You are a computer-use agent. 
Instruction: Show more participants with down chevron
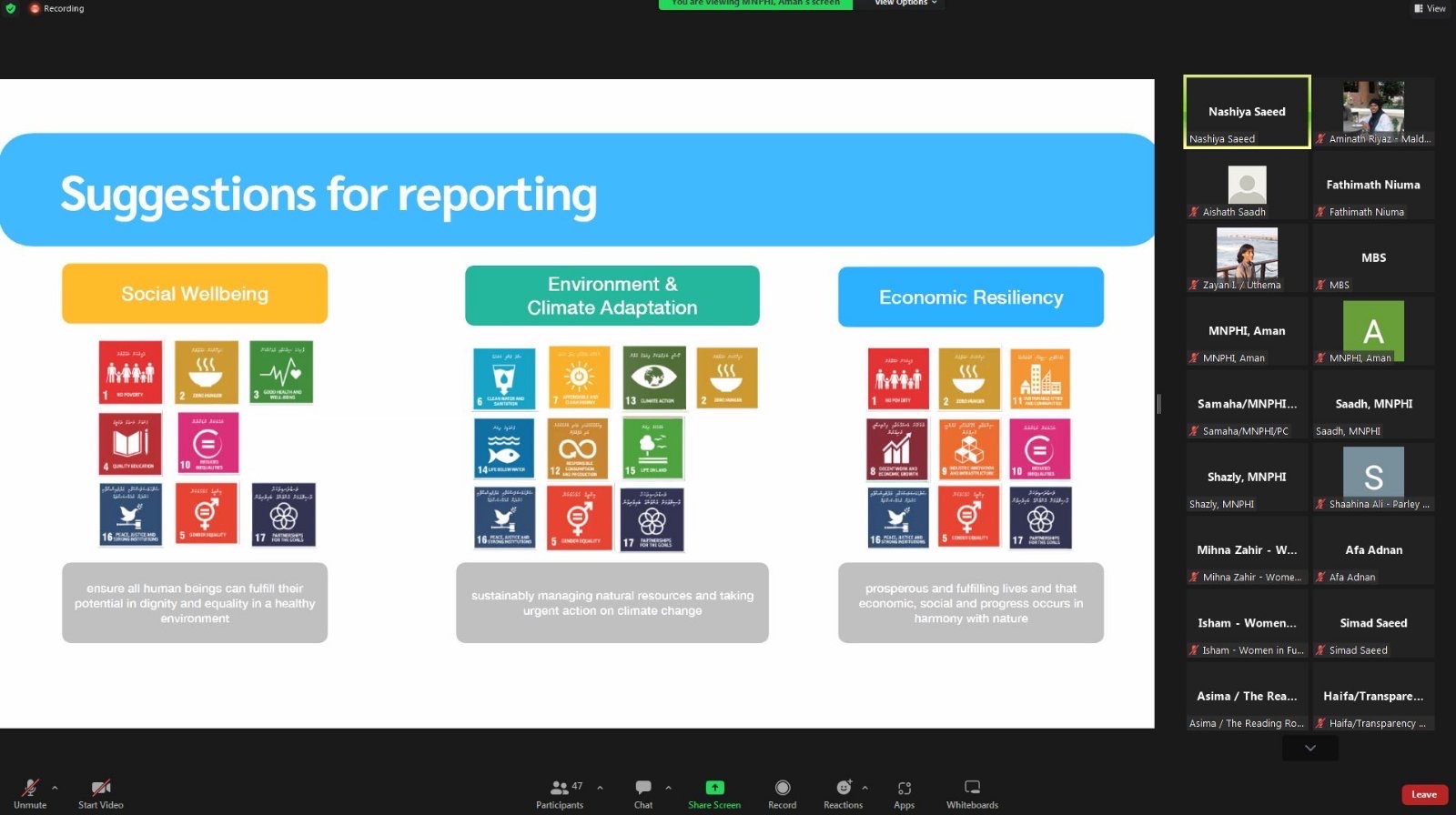1309,748
